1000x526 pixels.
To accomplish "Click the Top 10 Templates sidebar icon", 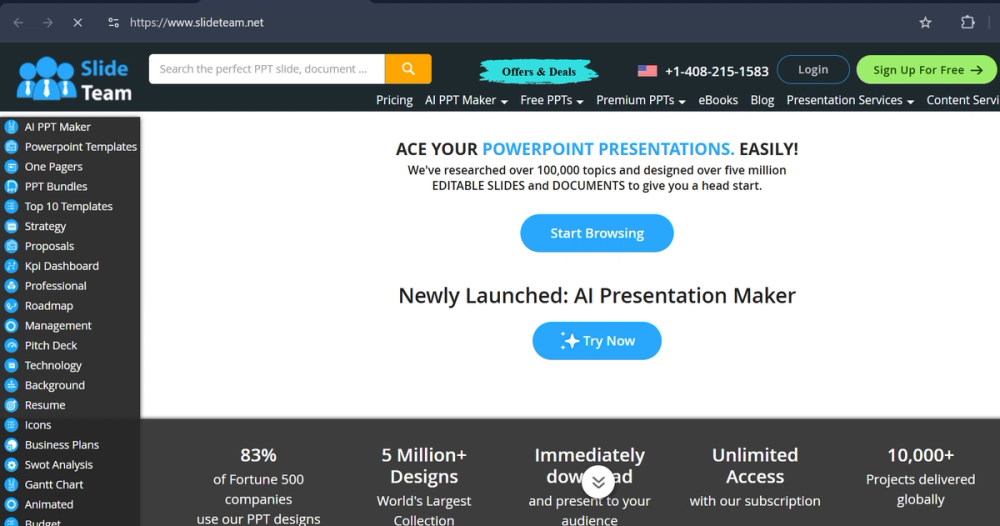I will point(11,206).
